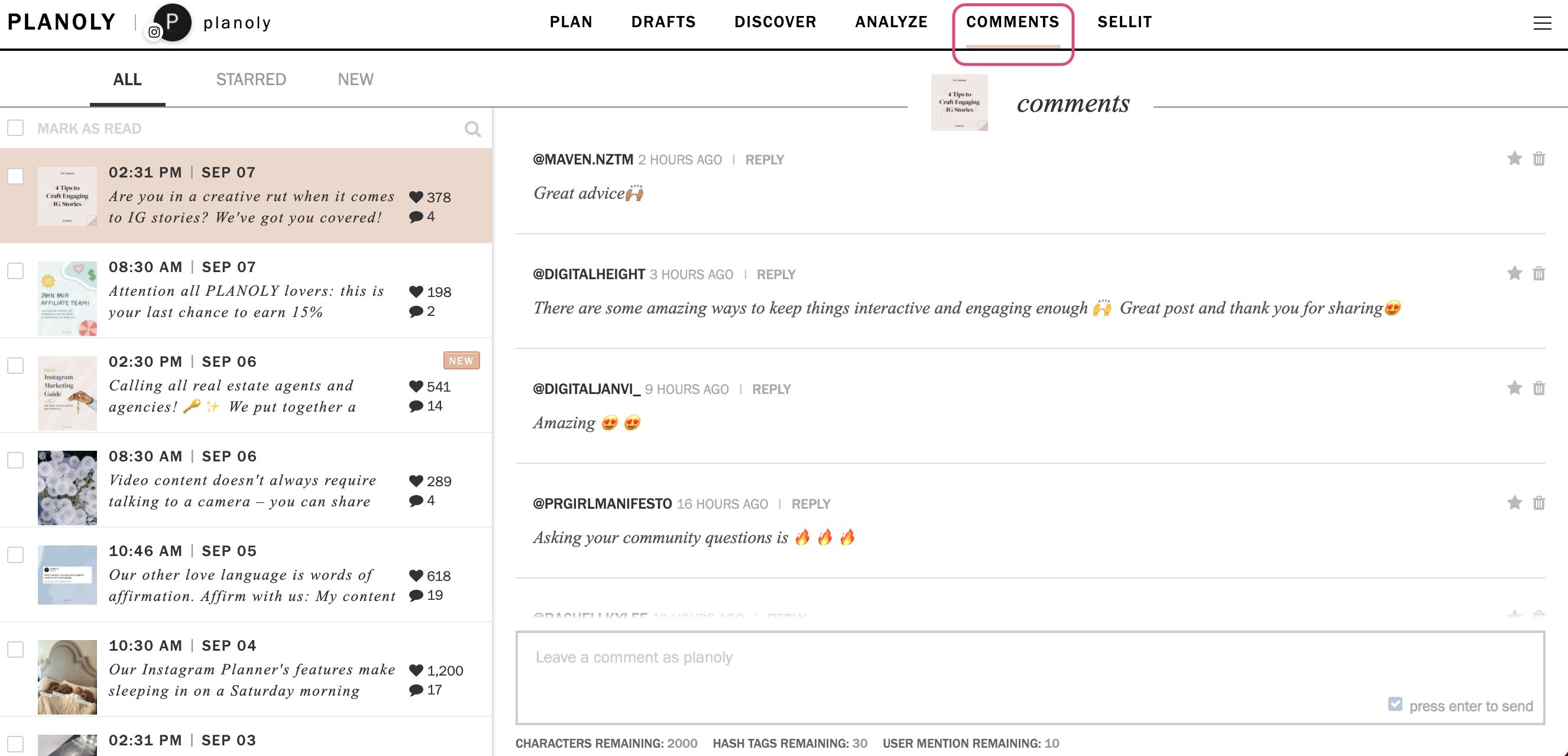This screenshot has height=756, width=1568.
Task: Open the 10:46 AM Sep 05 post thumbnail
Action: [x=67, y=574]
